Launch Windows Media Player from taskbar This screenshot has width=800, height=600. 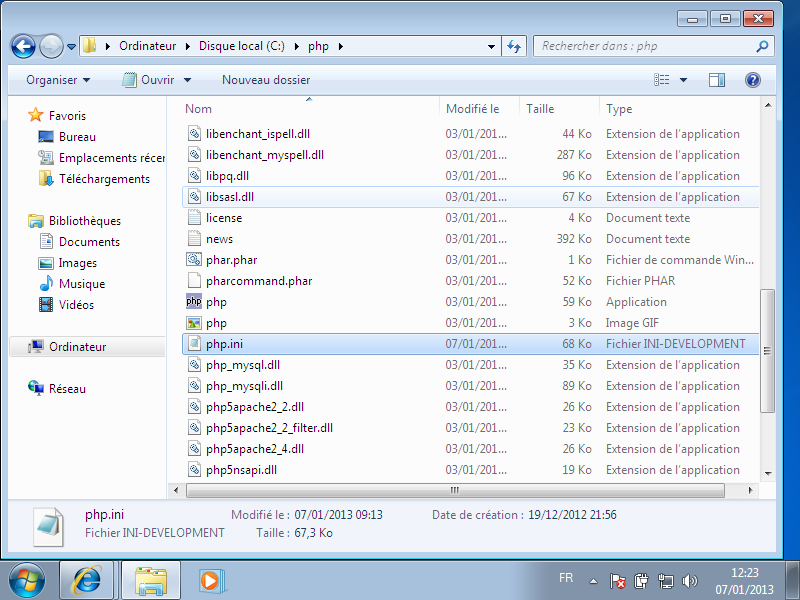[209, 579]
